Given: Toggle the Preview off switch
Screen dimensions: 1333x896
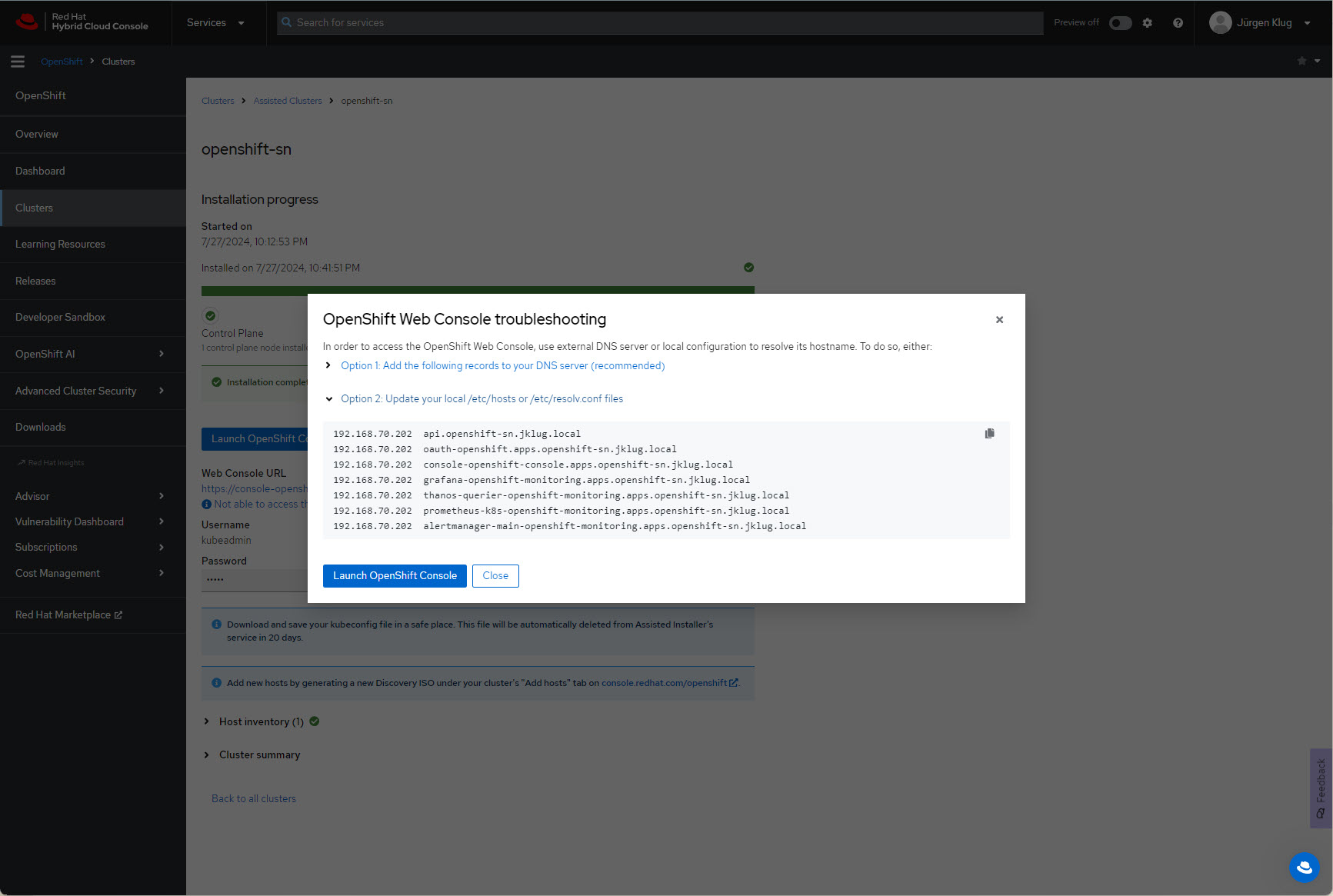Looking at the screenshot, I should click(x=1120, y=23).
